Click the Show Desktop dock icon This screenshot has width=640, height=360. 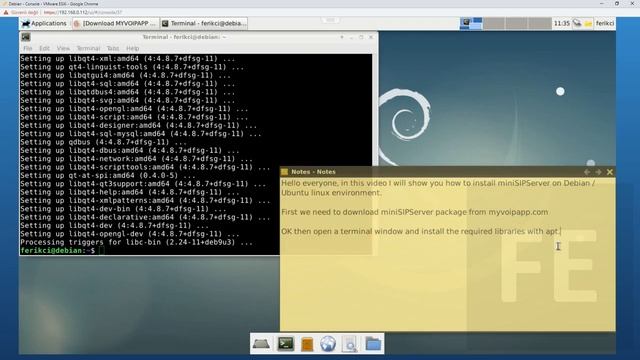261,344
